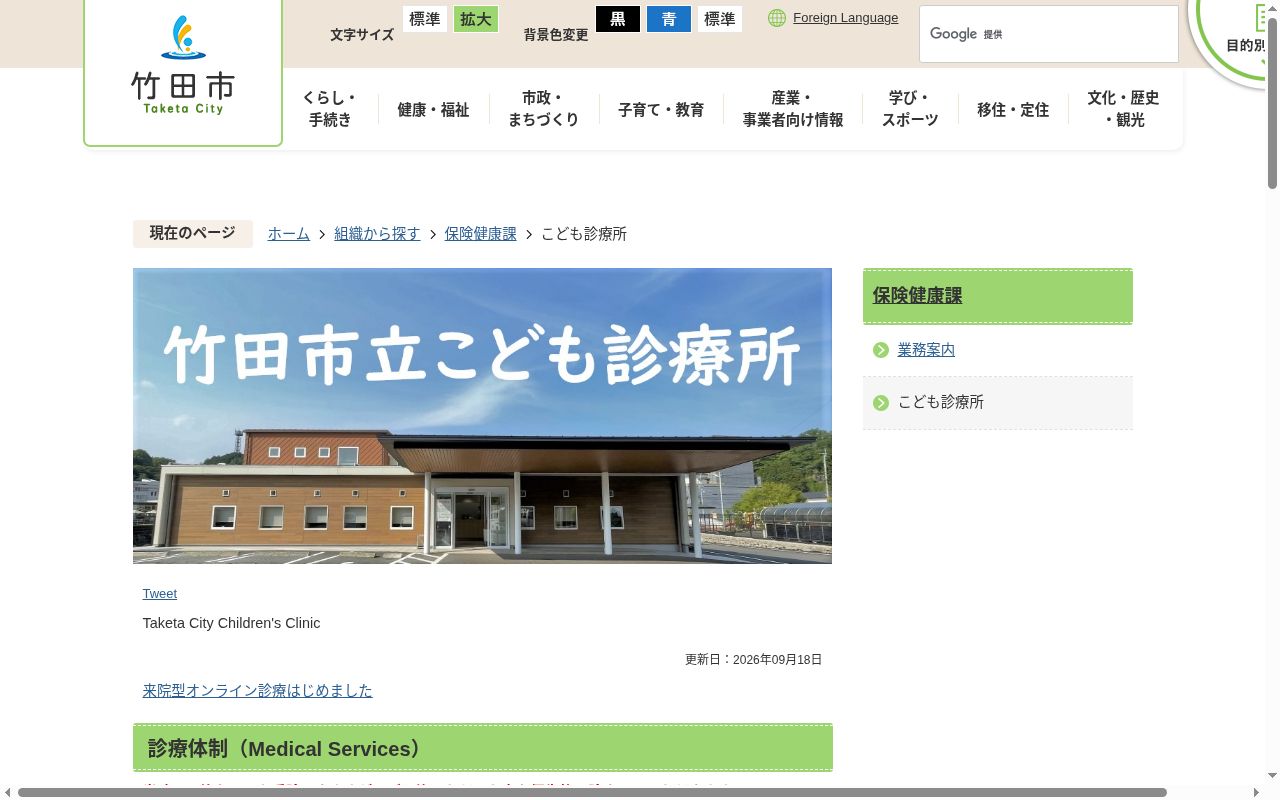
Task: Click the 診療体制 (Medical Services) heading
Action: (483, 748)
